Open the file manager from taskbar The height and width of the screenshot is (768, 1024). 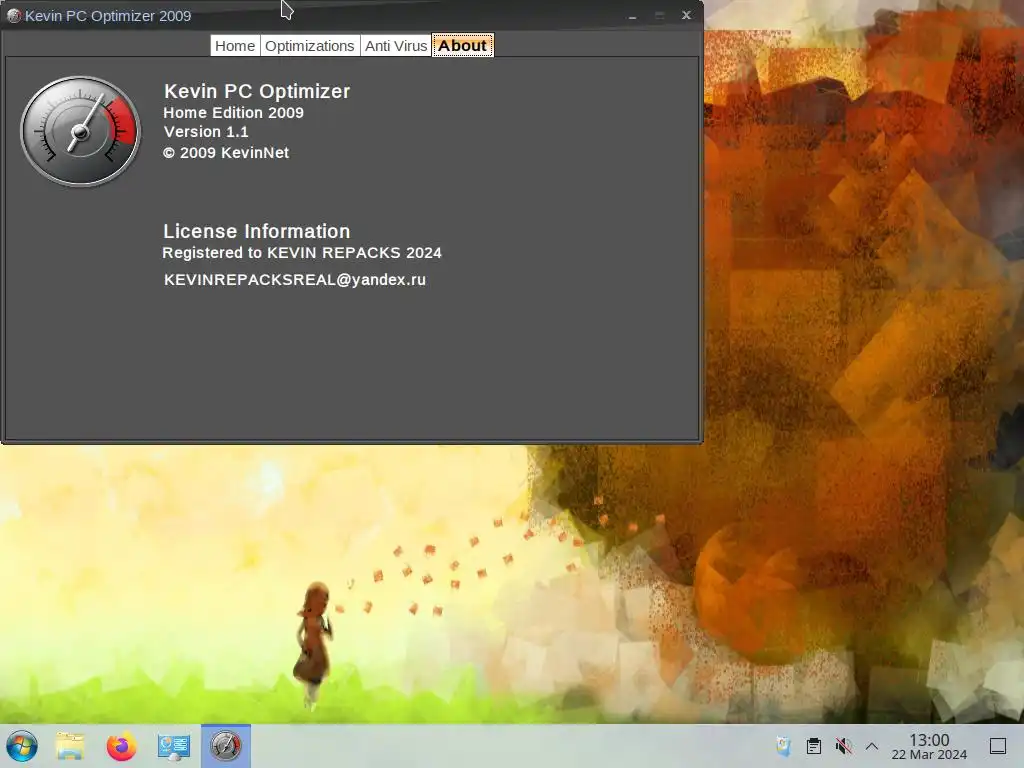tap(70, 746)
